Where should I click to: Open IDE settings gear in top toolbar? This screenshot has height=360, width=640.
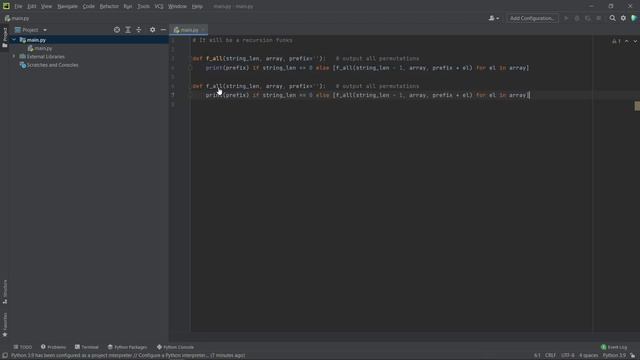tap(623, 18)
